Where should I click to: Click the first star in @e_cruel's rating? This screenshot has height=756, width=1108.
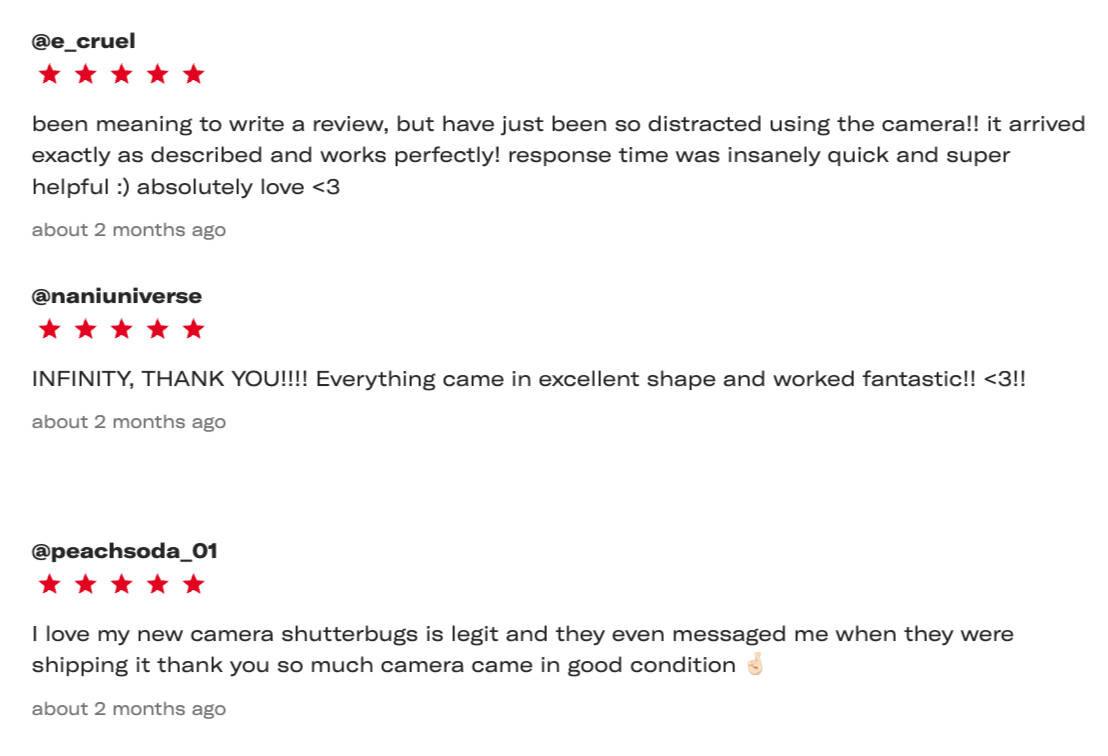49,74
